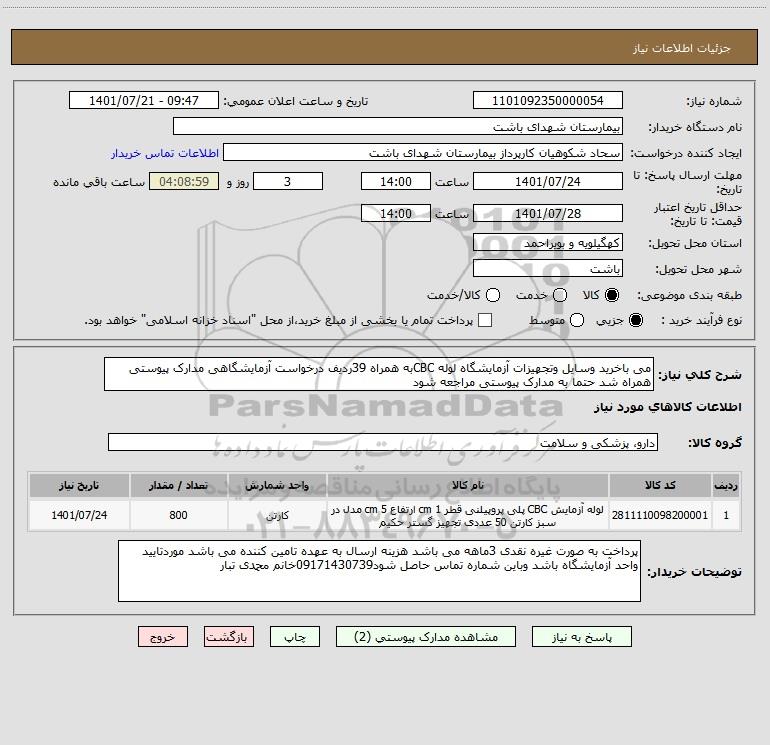Click the unit cell کارتن

(x=277, y=515)
